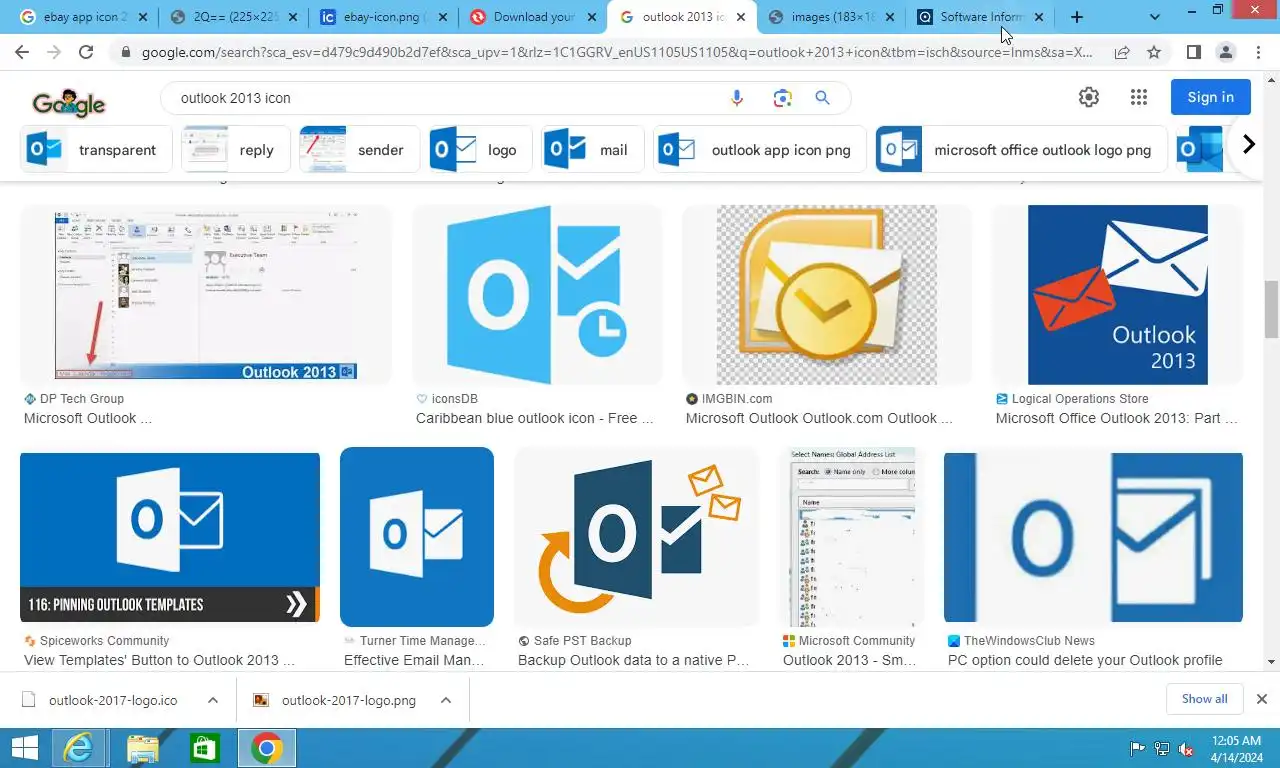Open a new browser tab
The width and height of the screenshot is (1280, 768).
1077,17
